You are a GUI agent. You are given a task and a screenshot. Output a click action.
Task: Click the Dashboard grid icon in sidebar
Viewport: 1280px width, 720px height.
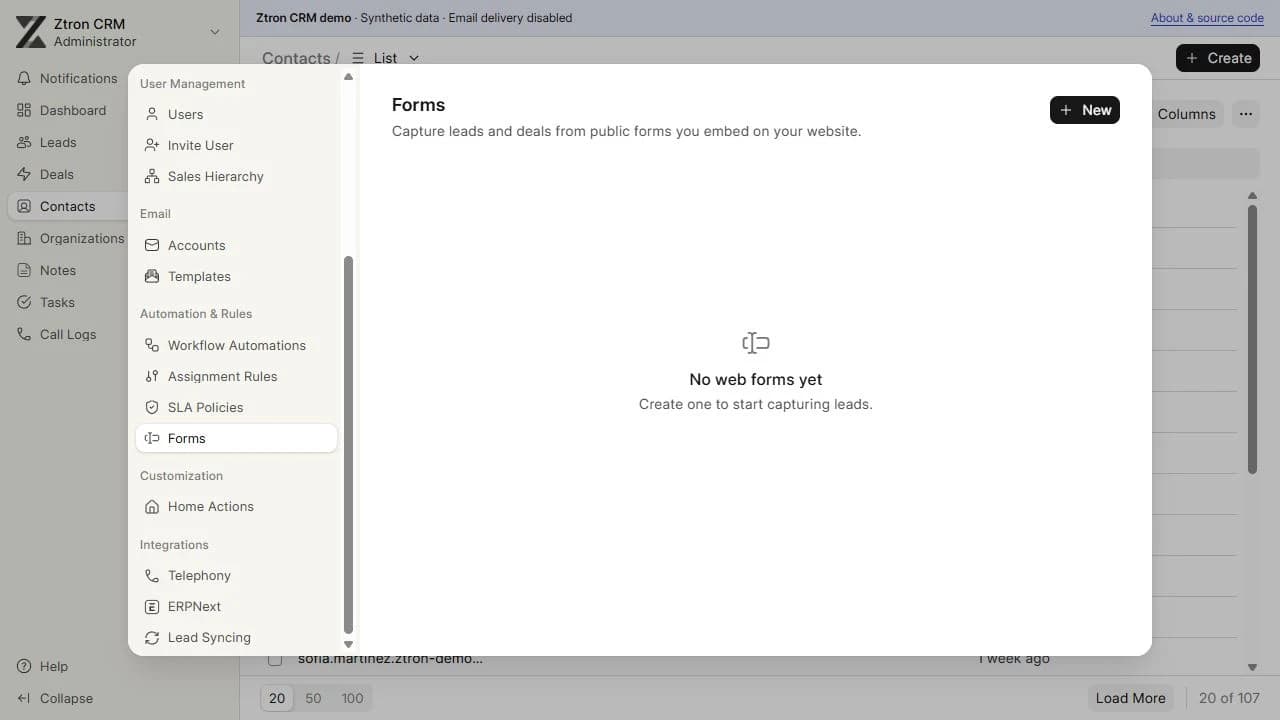click(24, 110)
